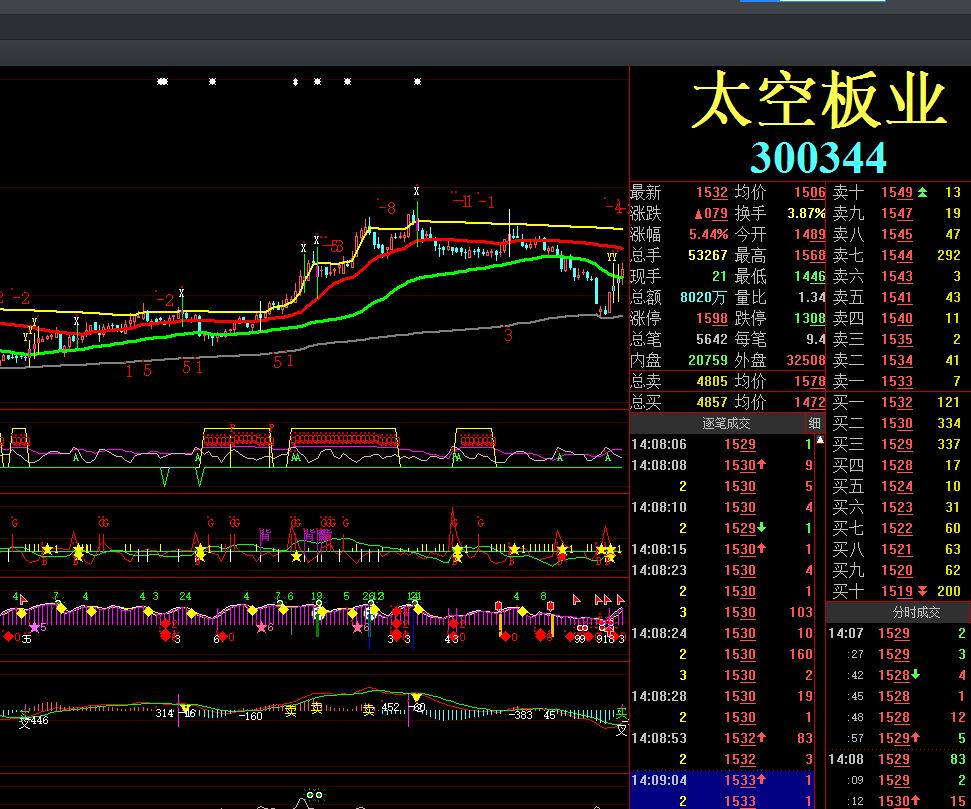This screenshot has height=809, width=971.
Task: Select the 卖十 ask price 1549
Action: (897, 192)
